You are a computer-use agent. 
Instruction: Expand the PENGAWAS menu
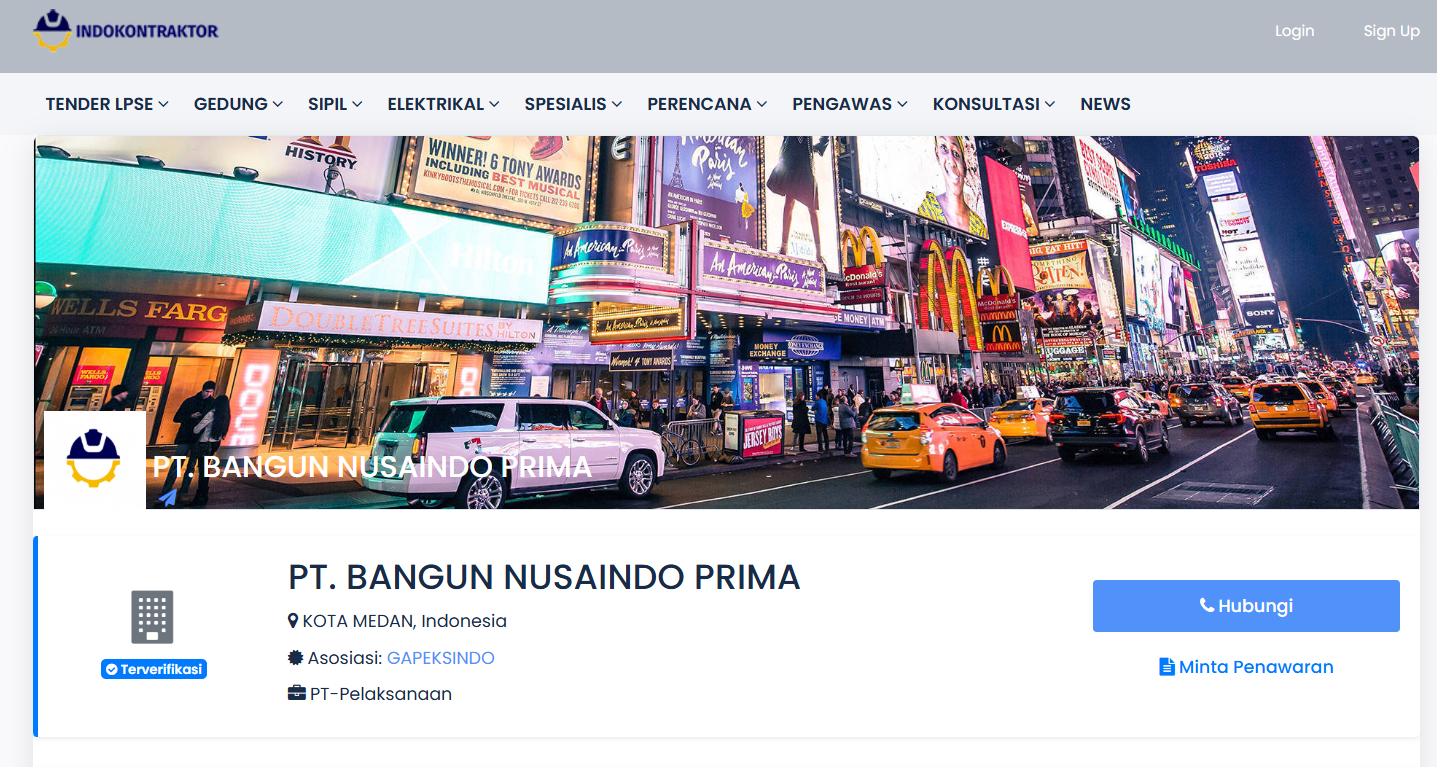tap(850, 104)
